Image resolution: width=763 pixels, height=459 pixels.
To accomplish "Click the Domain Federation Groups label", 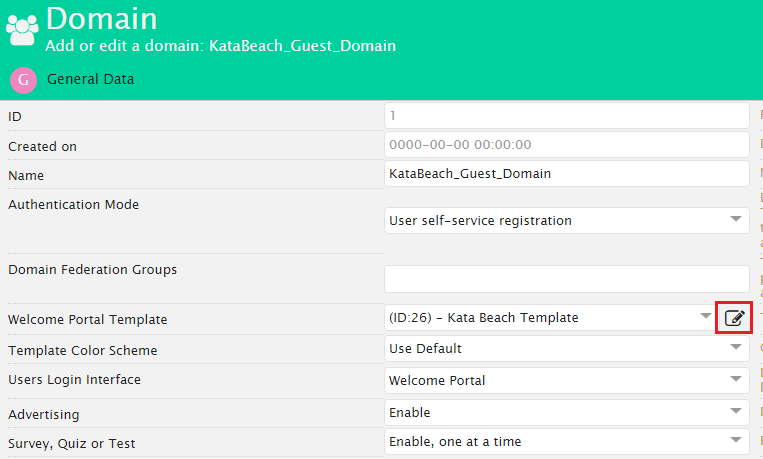I will tap(92, 270).
